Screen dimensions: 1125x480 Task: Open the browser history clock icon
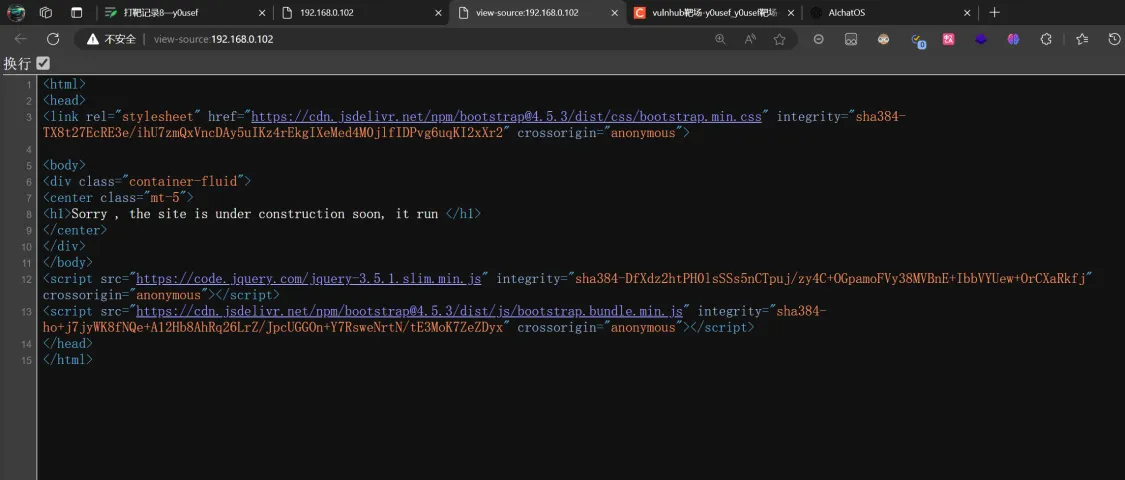(x=1115, y=39)
